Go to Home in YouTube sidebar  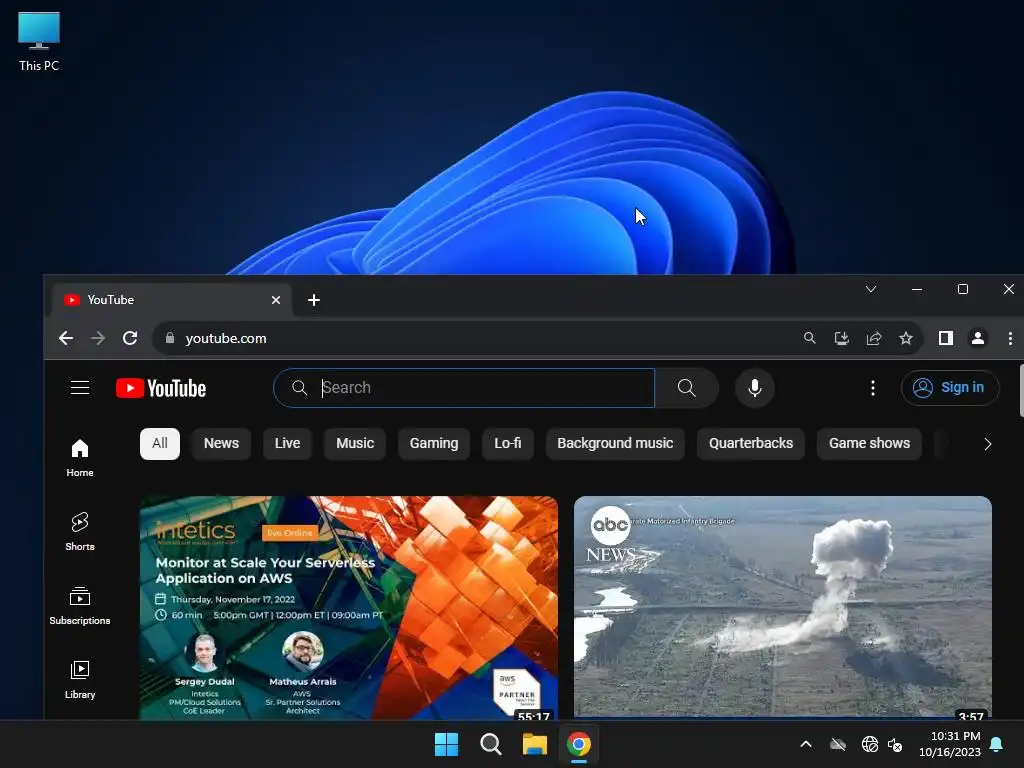click(x=80, y=458)
